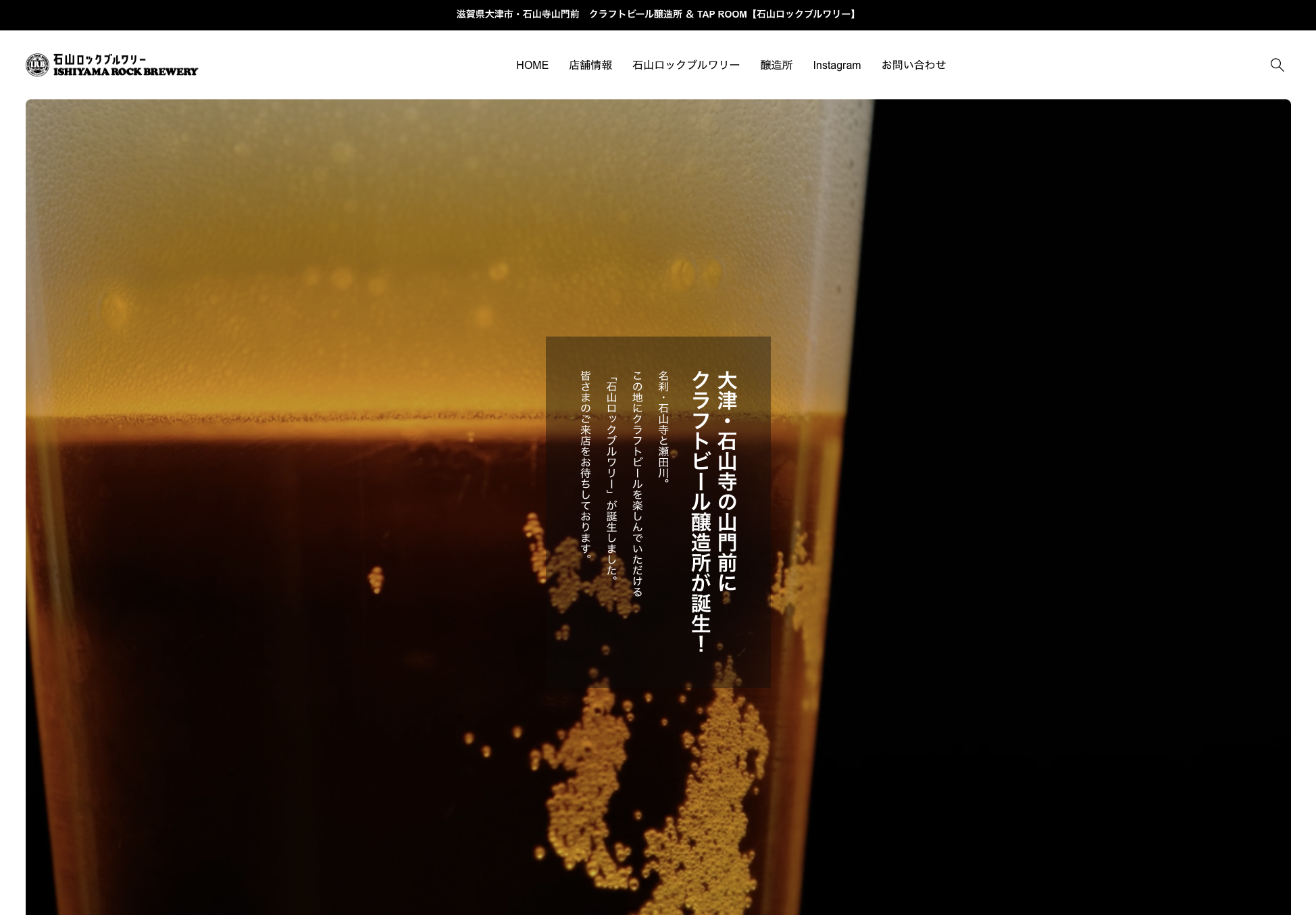Screen dimensions: 1316x915
Task: Select the 醸造所 menu item
Action: [x=776, y=65]
